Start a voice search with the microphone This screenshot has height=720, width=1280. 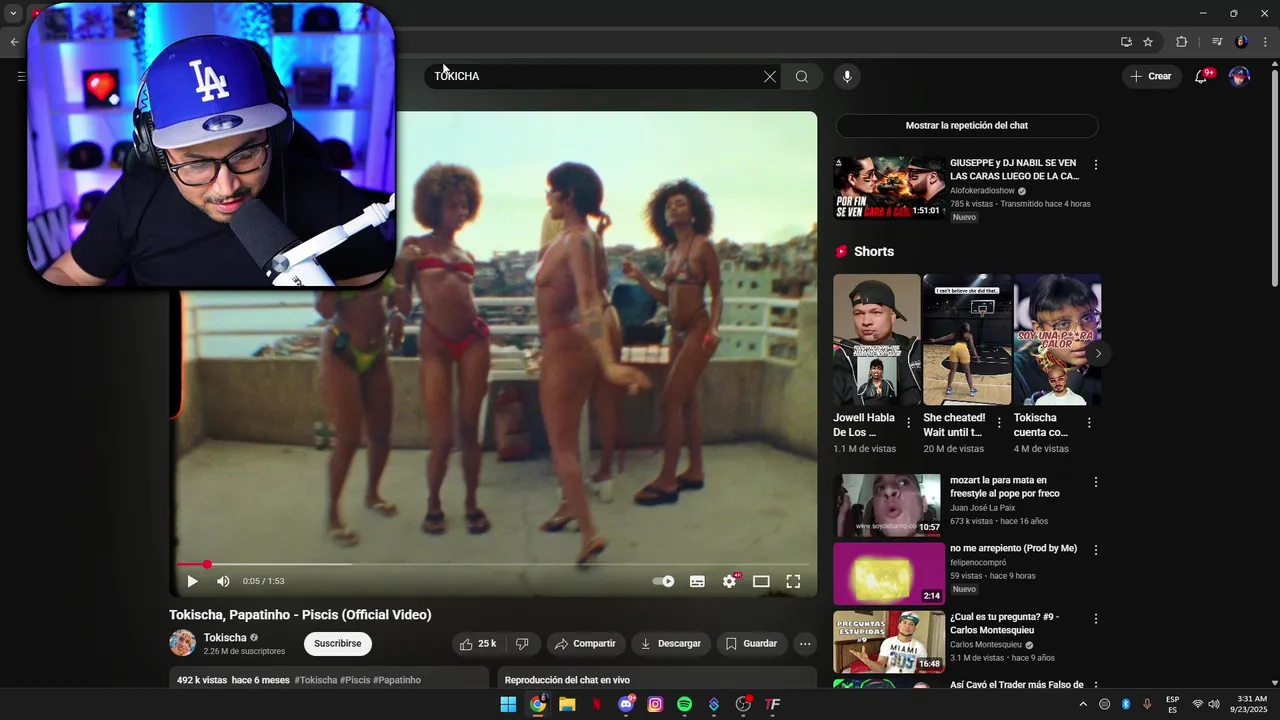point(847,76)
